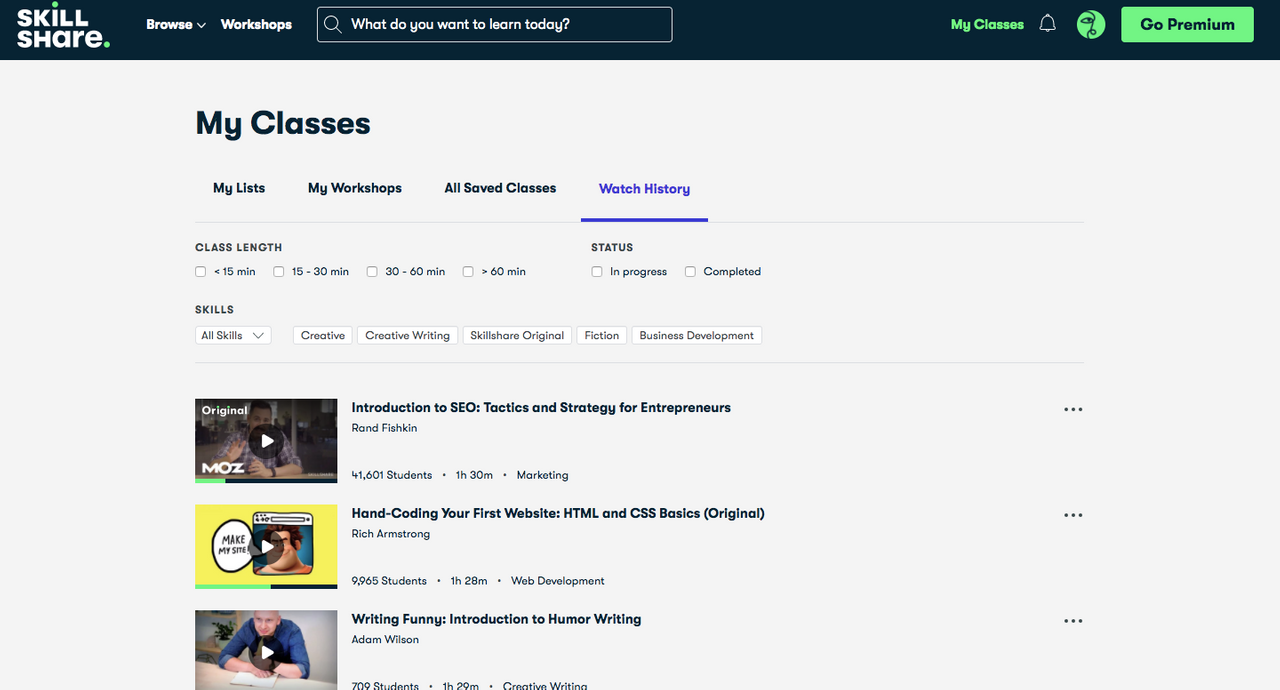This screenshot has width=1280, height=690.
Task: Click the search magnifier icon
Action: (x=333, y=24)
